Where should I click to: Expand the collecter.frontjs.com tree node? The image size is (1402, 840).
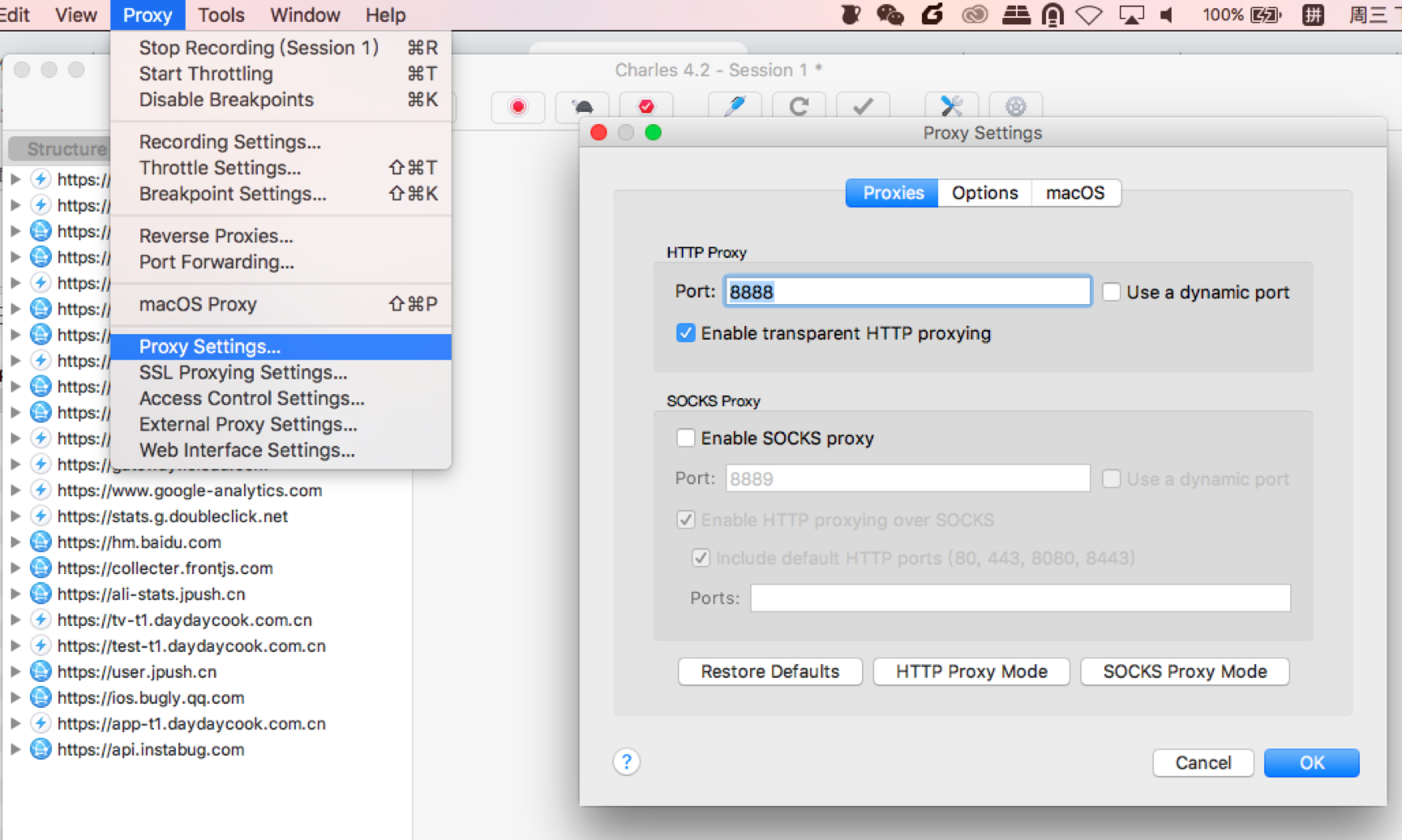tap(15, 568)
